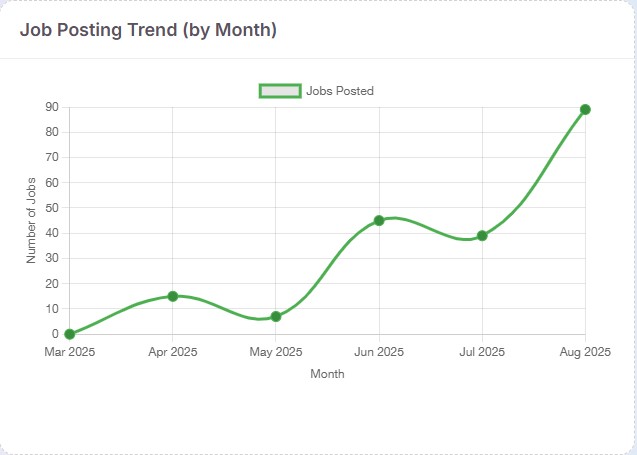Select the Jul 2025 x-axis label

pos(482,352)
